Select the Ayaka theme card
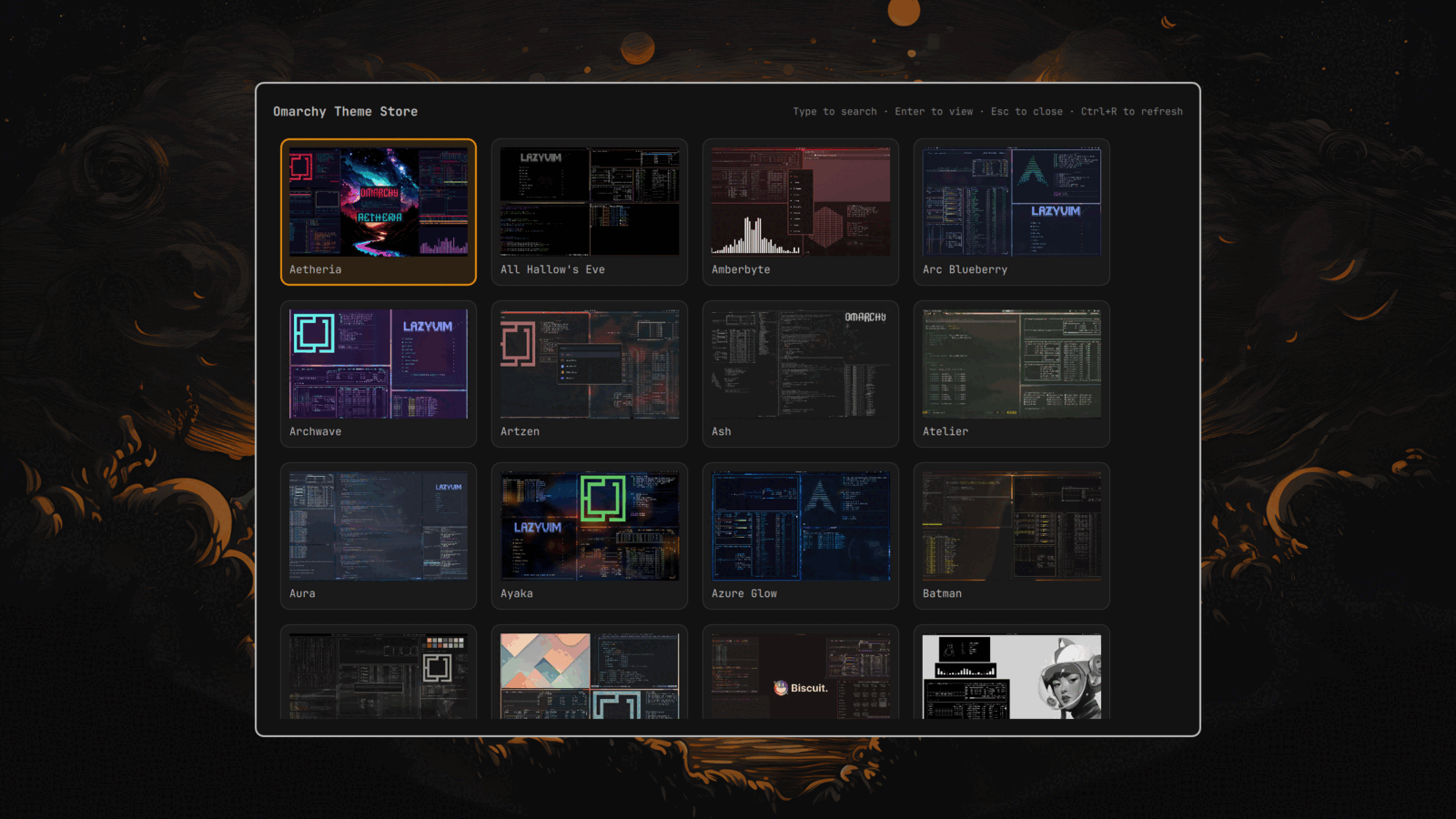This screenshot has width=1456, height=819. [590, 536]
